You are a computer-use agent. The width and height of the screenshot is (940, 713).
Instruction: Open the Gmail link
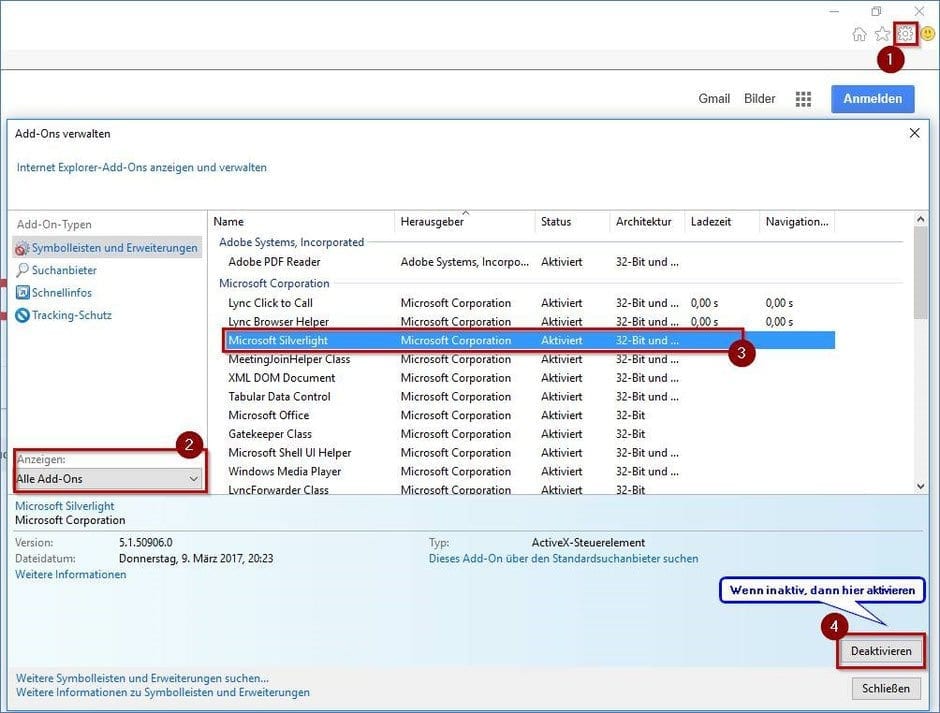pyautogui.click(x=714, y=99)
